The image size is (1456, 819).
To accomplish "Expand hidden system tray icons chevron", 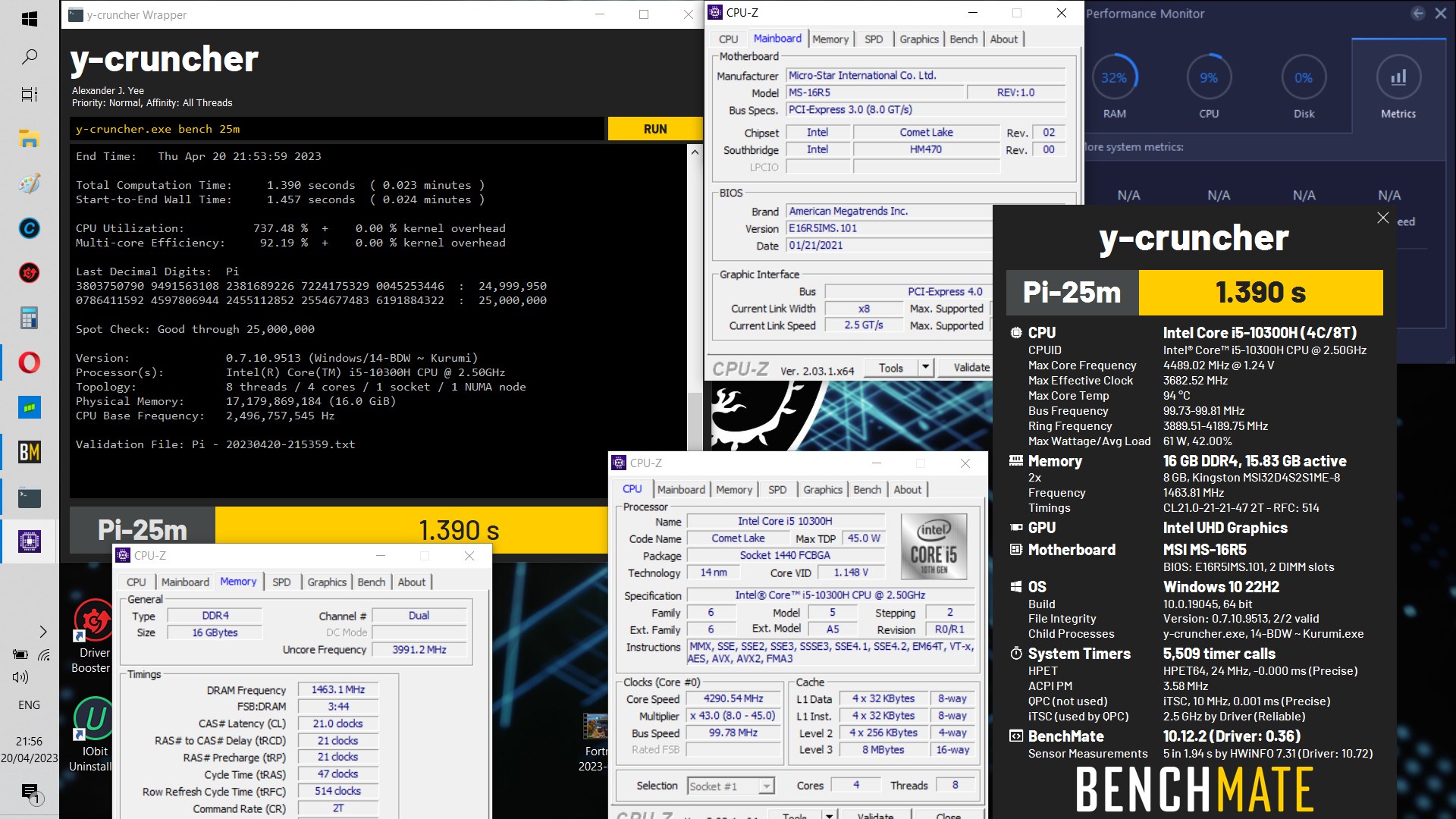I will pos(43,632).
